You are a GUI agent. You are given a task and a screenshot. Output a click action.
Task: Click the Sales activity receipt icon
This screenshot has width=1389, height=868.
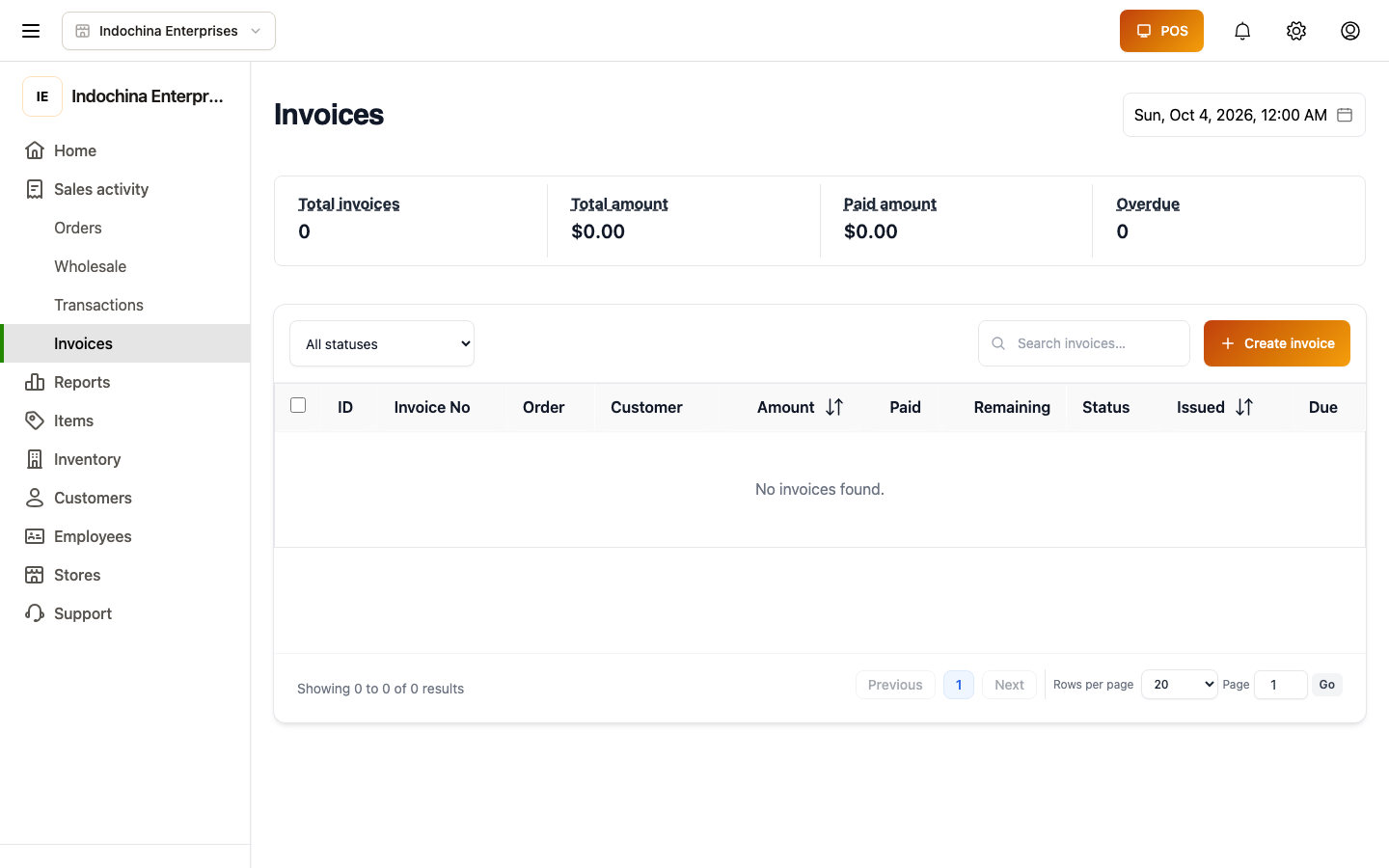coord(35,189)
